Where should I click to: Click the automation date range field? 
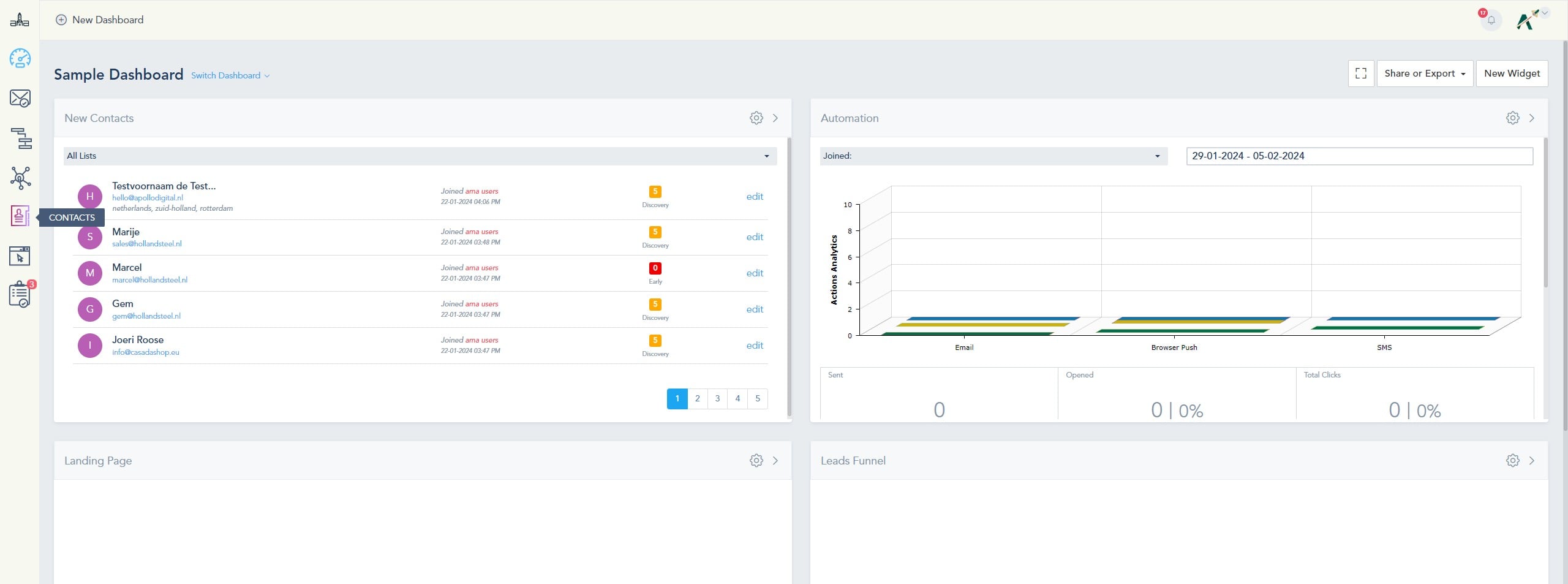(x=1359, y=156)
